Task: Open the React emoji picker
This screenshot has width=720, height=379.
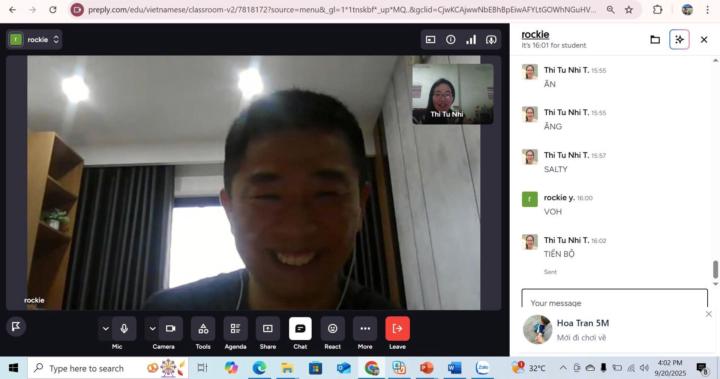Action: pos(332,328)
